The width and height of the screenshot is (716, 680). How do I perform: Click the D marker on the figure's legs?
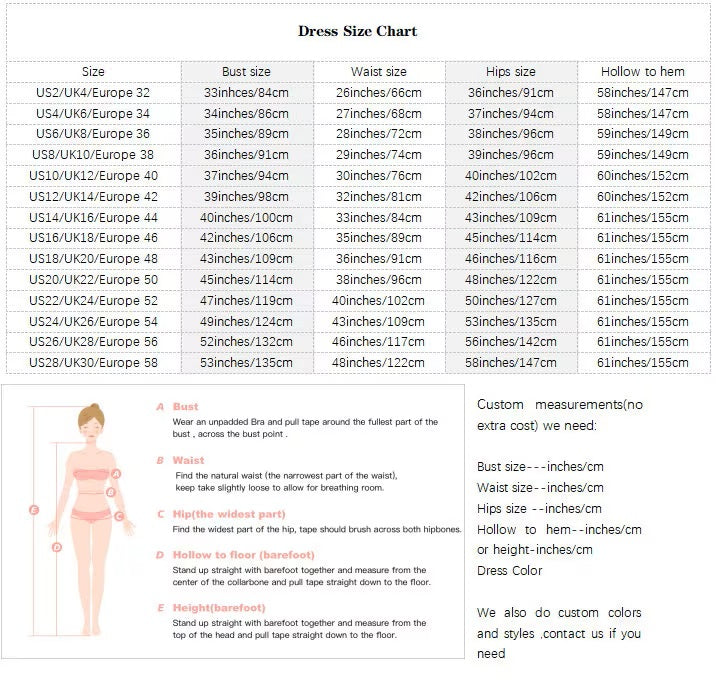(x=57, y=547)
